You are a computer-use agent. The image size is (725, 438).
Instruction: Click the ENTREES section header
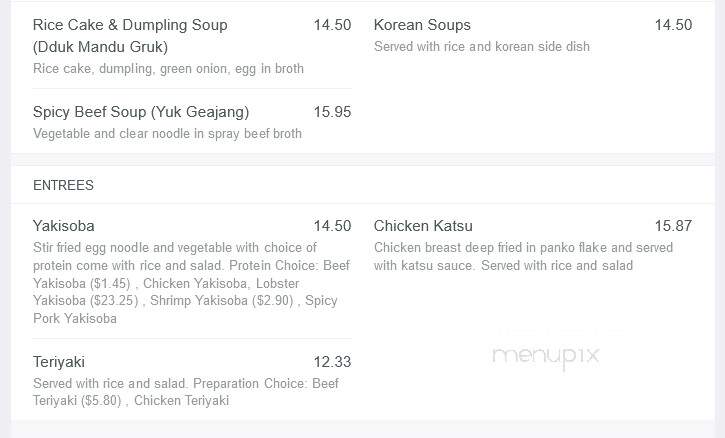[x=63, y=185]
